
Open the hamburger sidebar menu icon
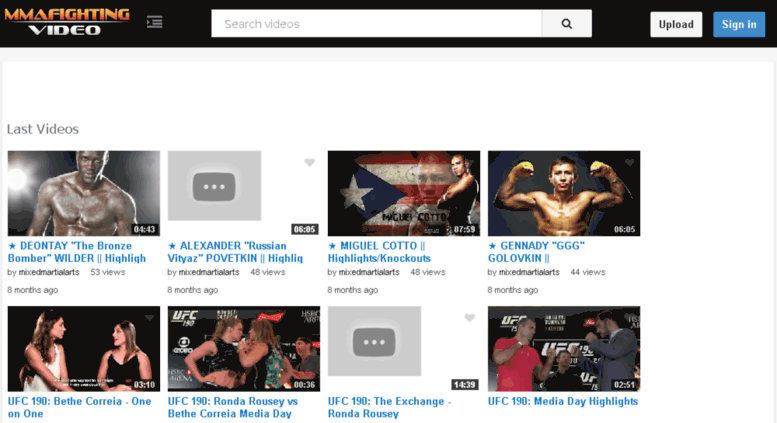[155, 22]
